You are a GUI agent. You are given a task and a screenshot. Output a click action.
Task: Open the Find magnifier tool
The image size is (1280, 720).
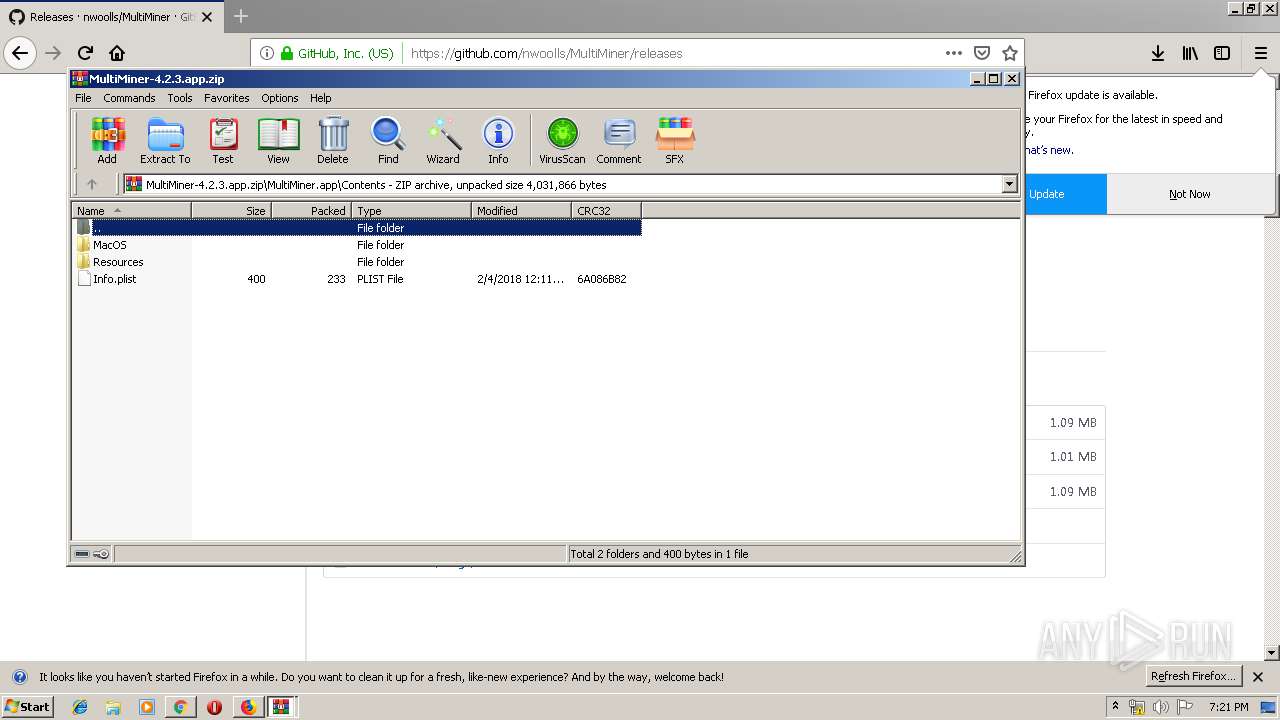[x=388, y=140]
